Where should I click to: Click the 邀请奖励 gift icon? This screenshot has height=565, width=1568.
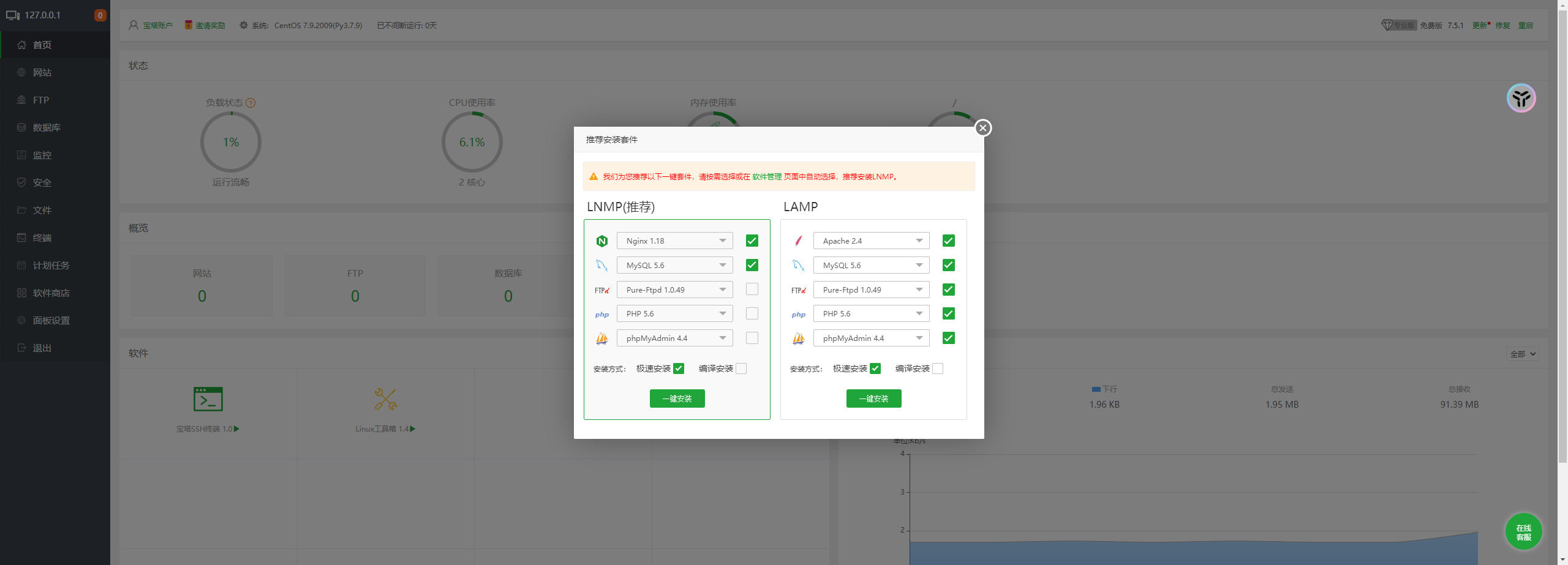[x=189, y=25]
